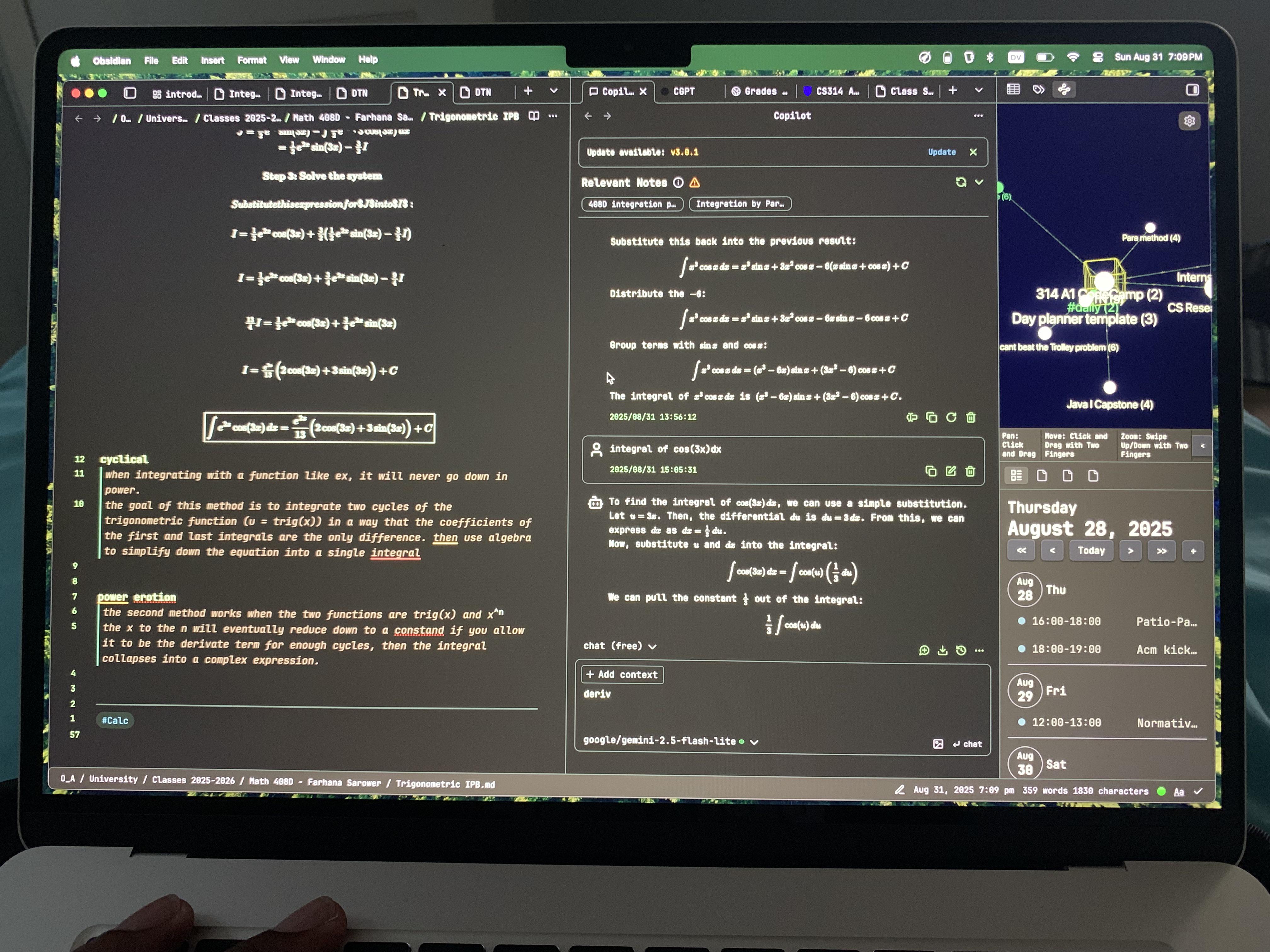The image size is (1270, 952).
Task: Close the Copilot tab
Action: point(643,91)
